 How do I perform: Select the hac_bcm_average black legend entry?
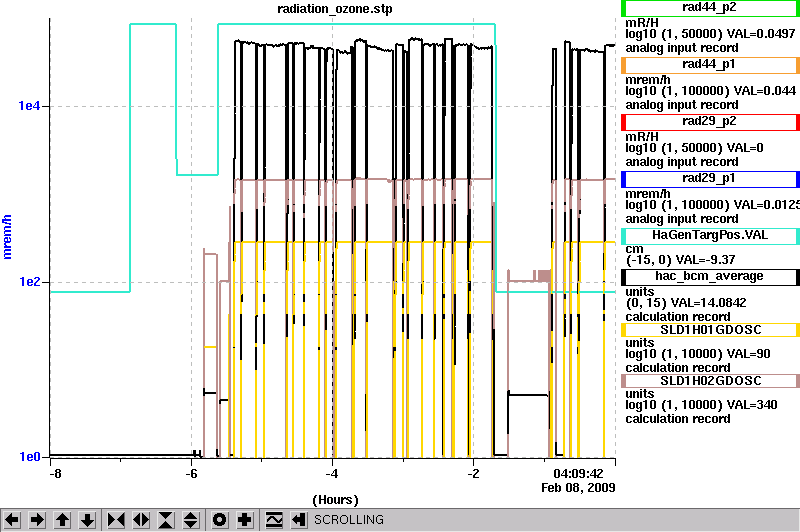point(710,277)
